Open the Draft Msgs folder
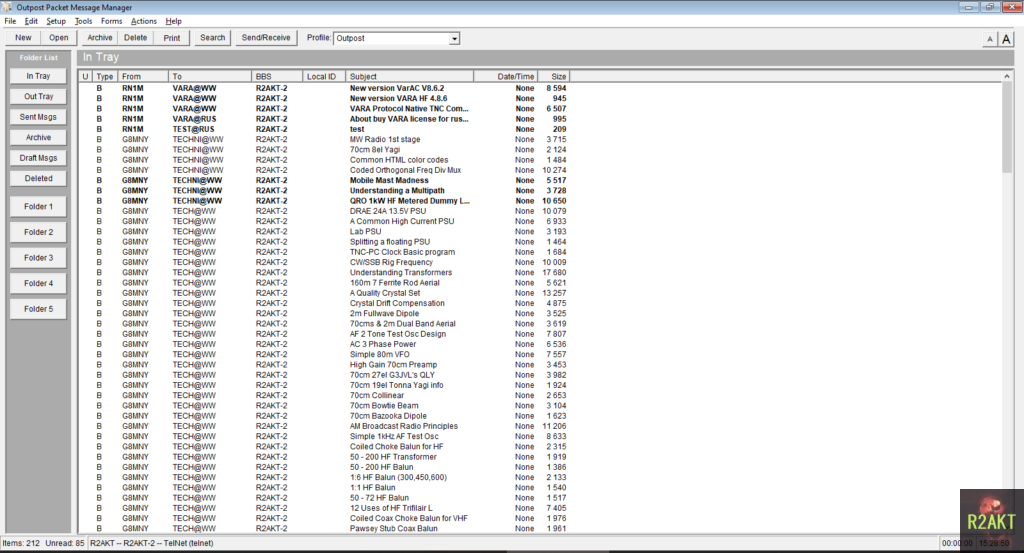 [39, 158]
